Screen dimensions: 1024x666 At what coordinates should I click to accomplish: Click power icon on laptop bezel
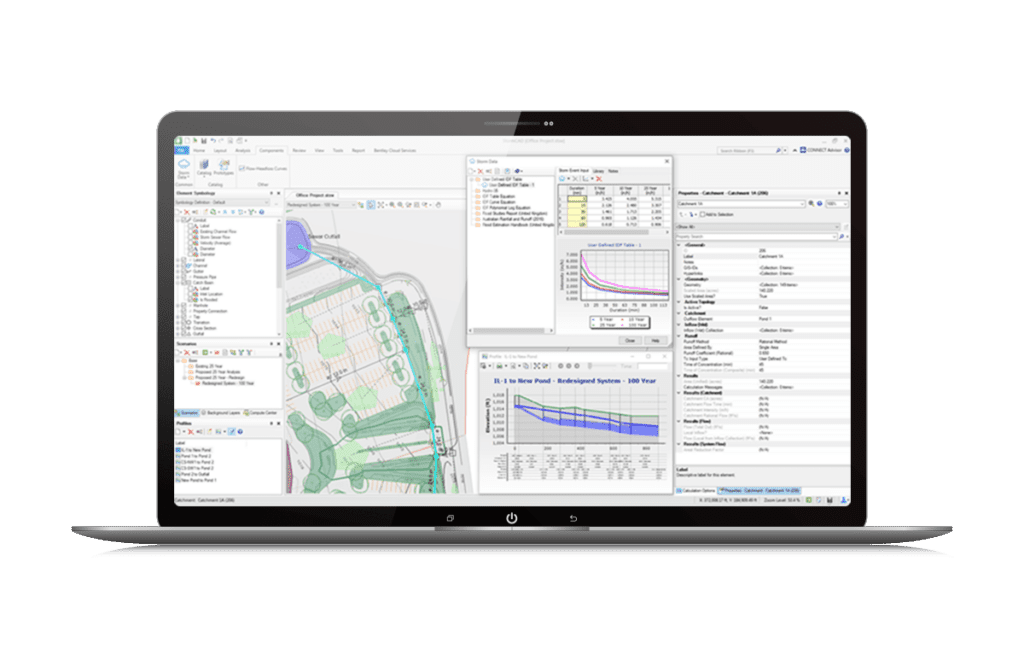point(512,518)
